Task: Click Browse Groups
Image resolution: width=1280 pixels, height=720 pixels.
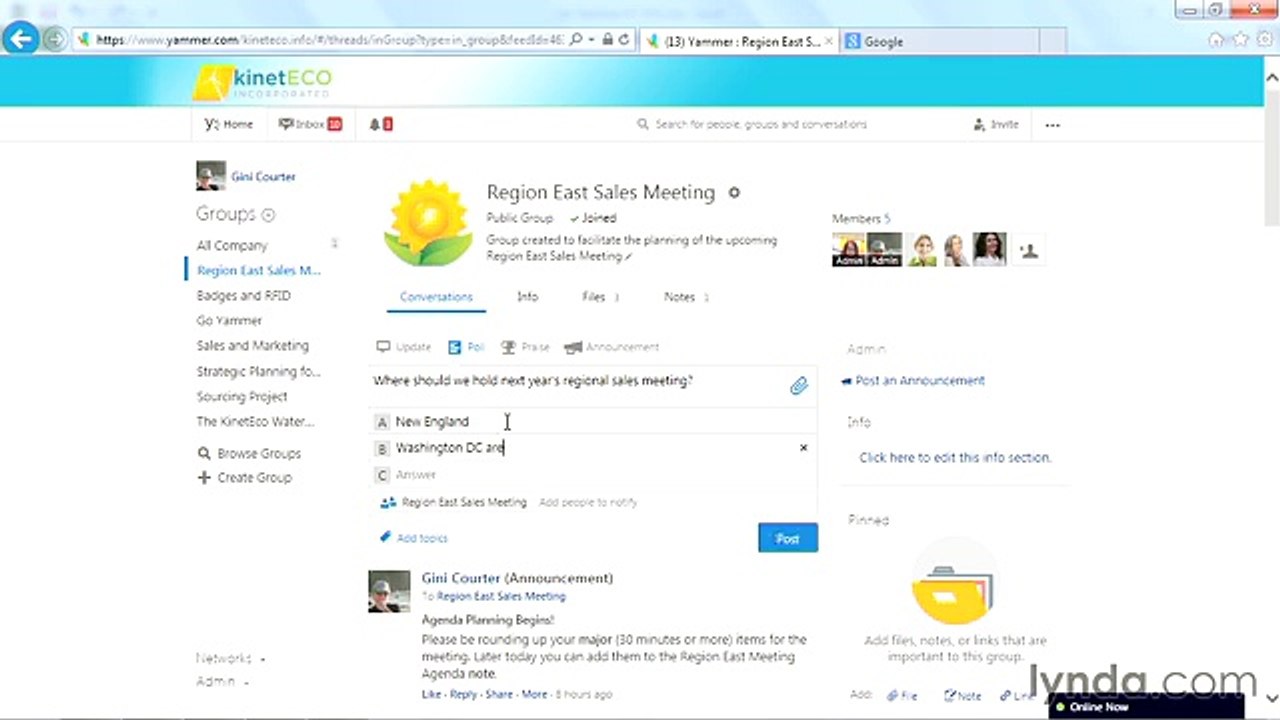Action: (248, 453)
